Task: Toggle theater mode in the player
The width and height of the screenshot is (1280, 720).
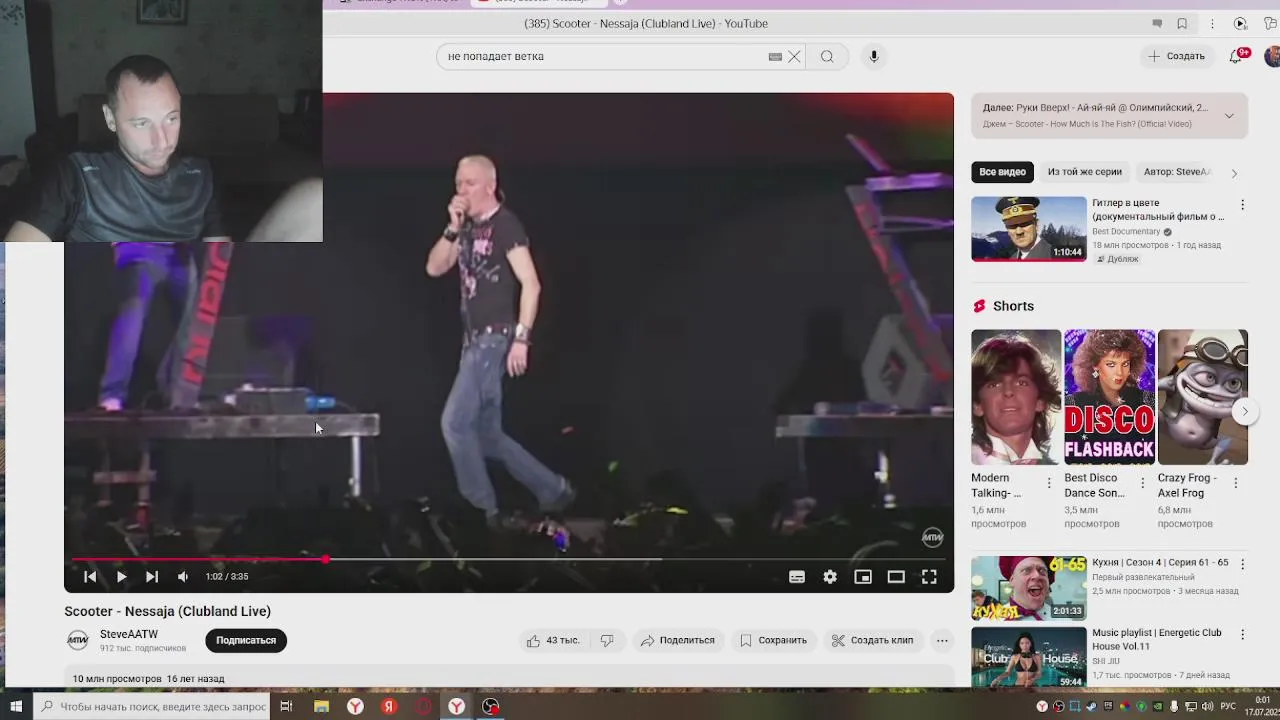Action: click(896, 577)
